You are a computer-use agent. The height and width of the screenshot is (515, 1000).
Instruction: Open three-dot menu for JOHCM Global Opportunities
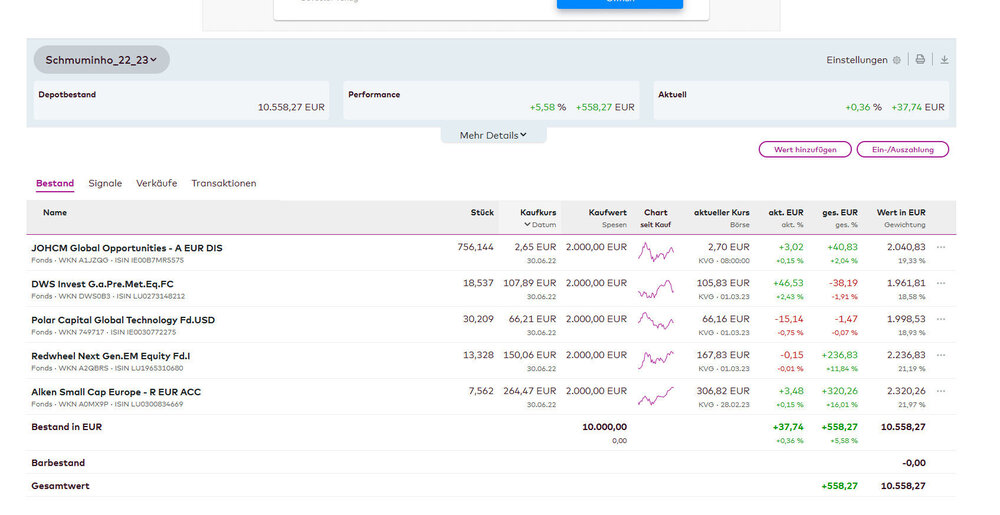click(940, 247)
